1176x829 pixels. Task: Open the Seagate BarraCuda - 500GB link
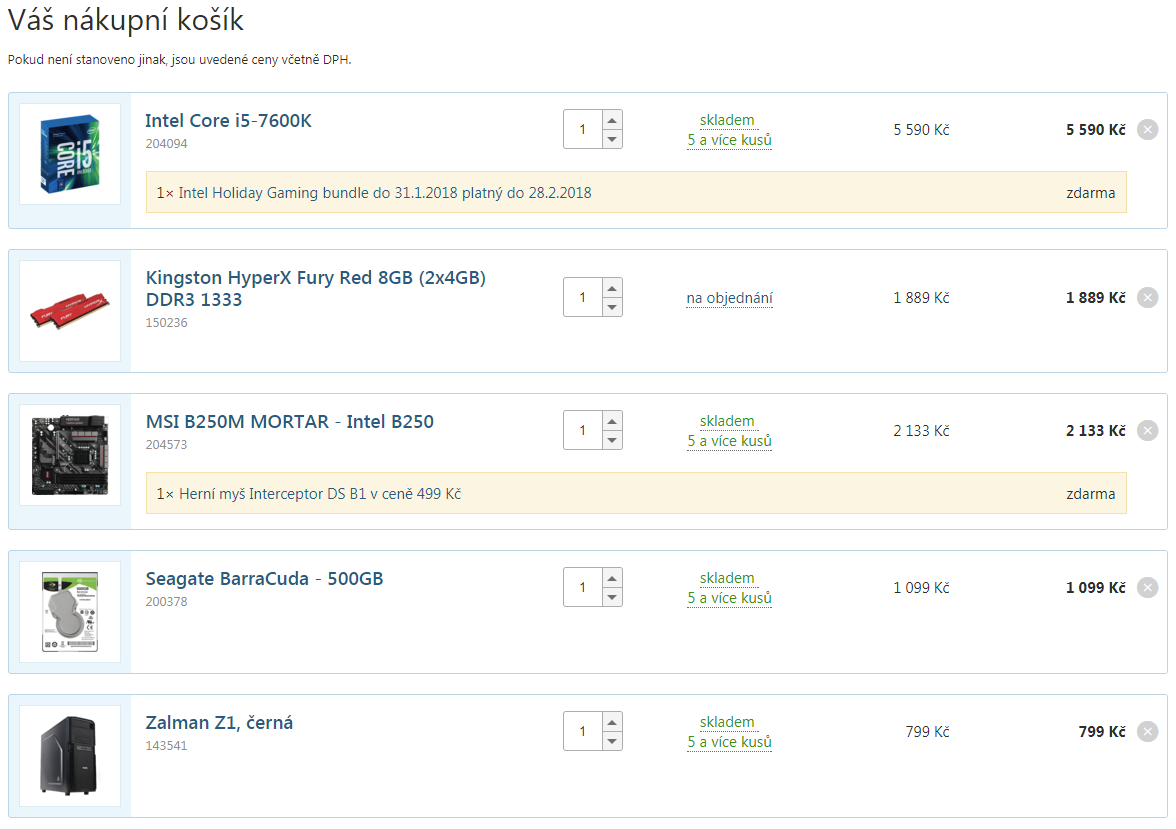point(264,579)
